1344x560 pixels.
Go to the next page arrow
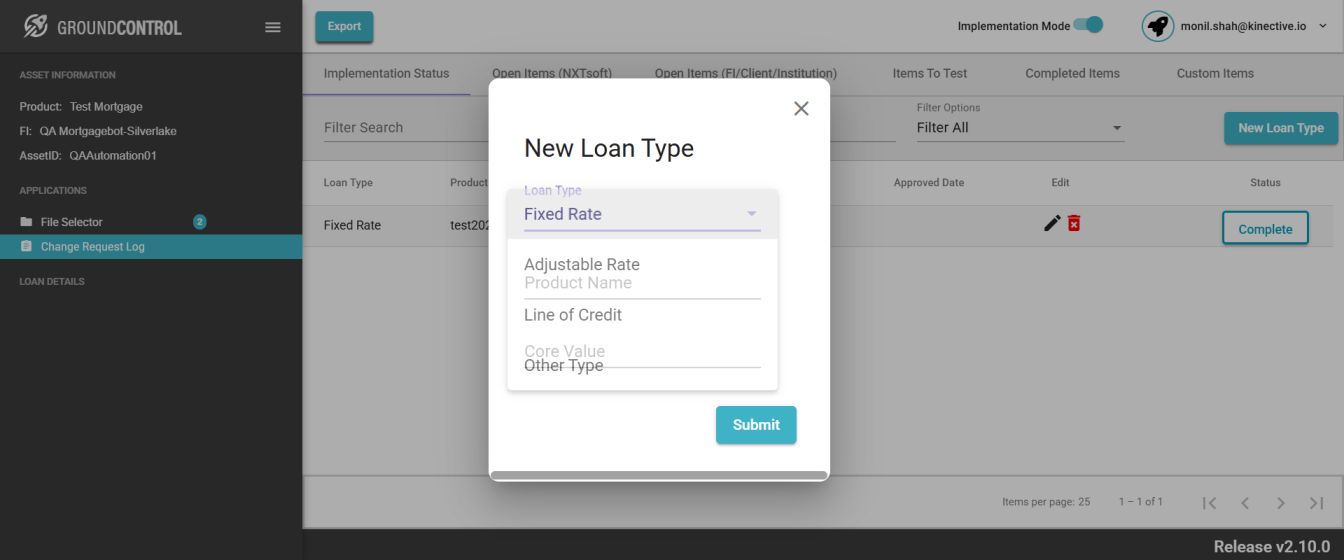tap(1280, 503)
